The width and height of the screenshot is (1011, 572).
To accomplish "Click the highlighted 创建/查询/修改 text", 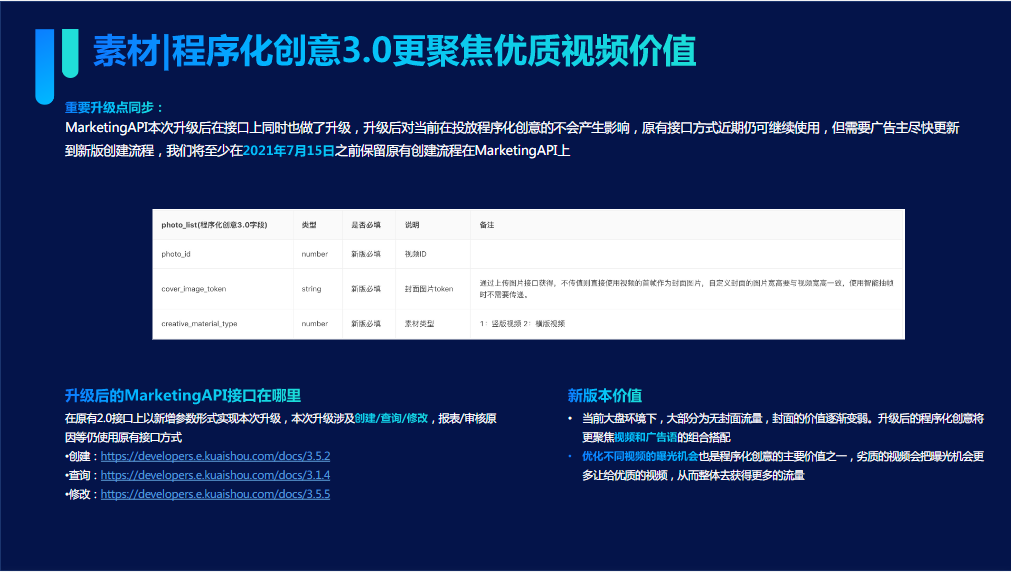I will click(x=392, y=419).
